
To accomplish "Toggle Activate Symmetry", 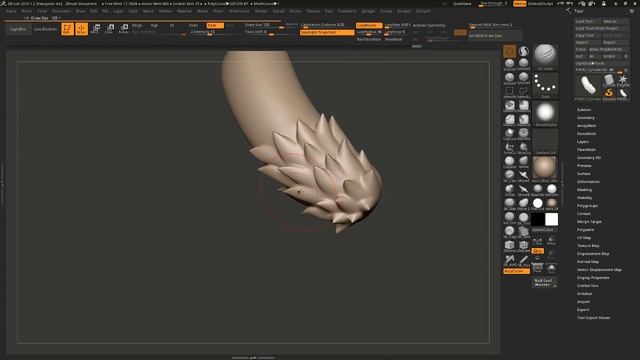I will pyautogui.click(x=429, y=25).
